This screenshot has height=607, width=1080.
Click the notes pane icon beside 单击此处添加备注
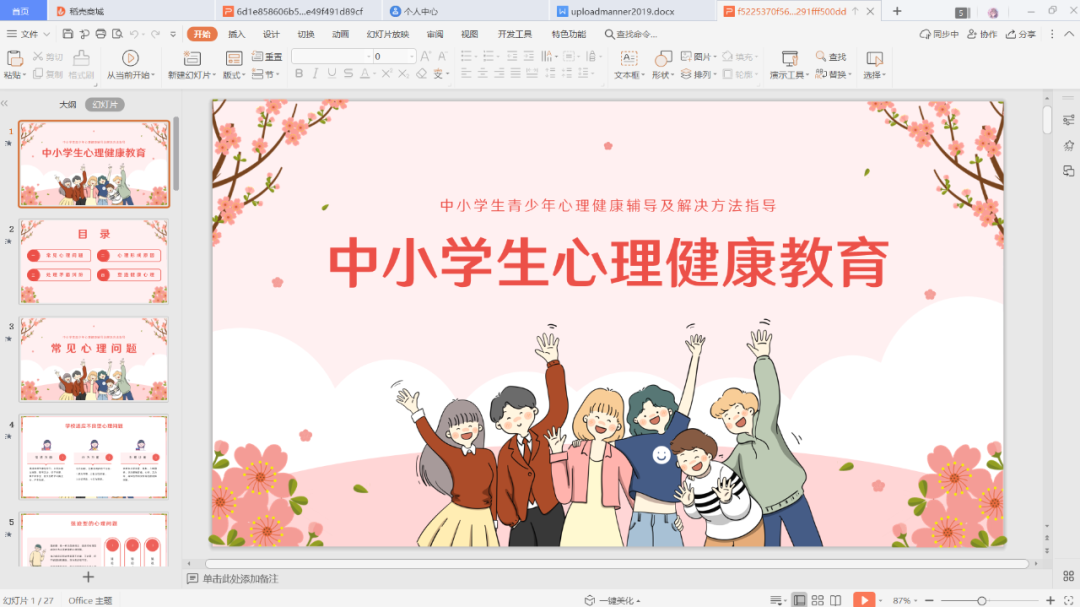193,579
